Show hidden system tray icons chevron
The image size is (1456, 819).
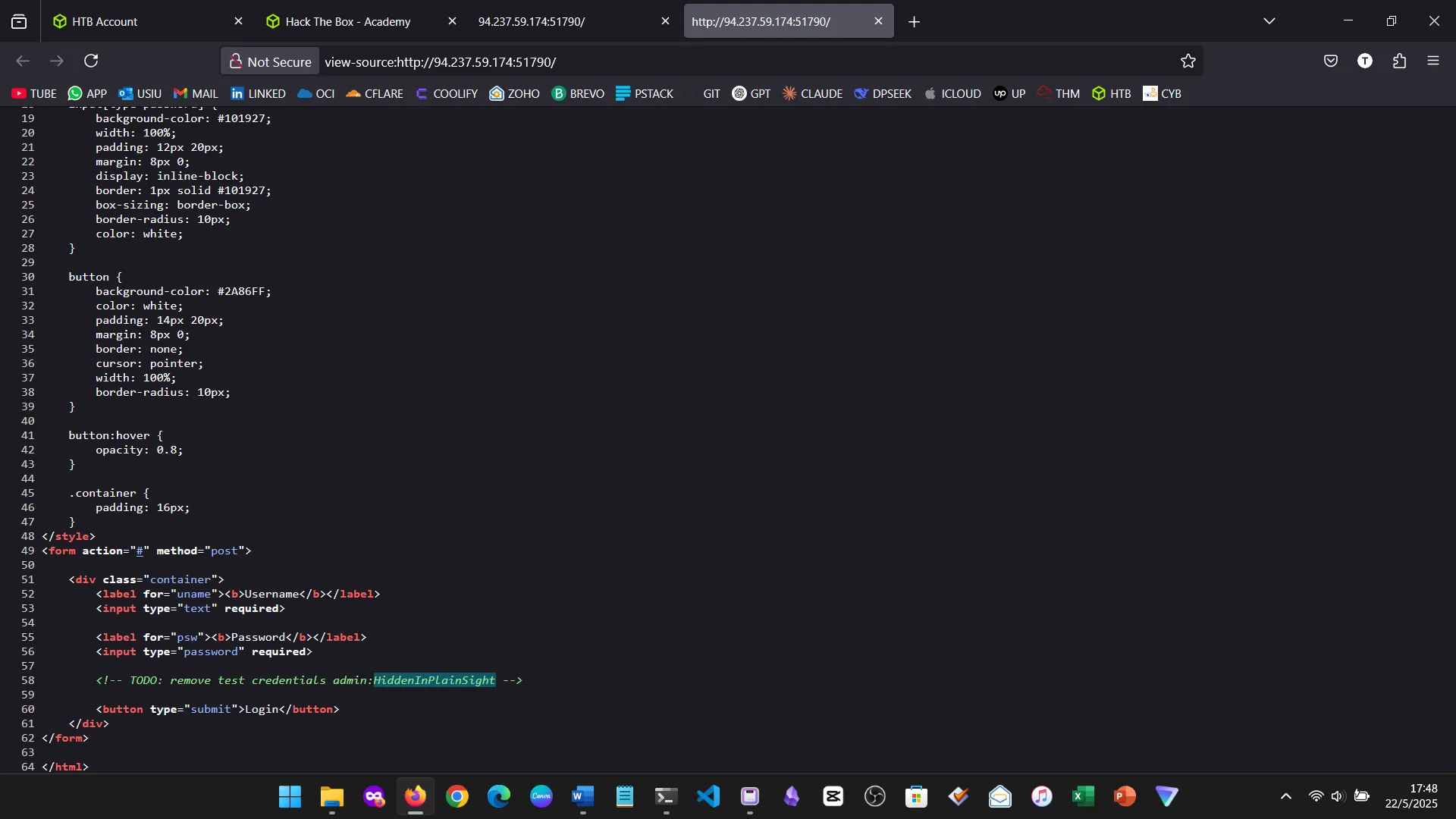coord(1286,796)
